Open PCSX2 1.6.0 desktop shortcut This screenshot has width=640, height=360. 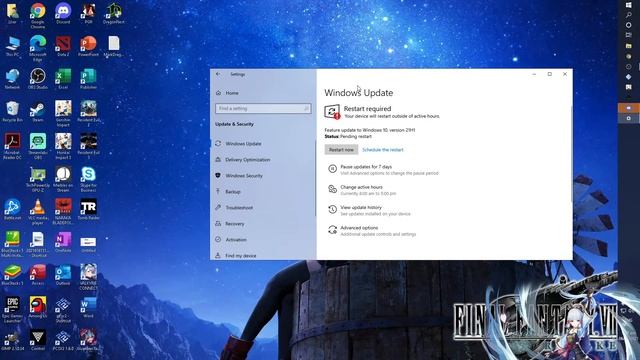coord(63,340)
